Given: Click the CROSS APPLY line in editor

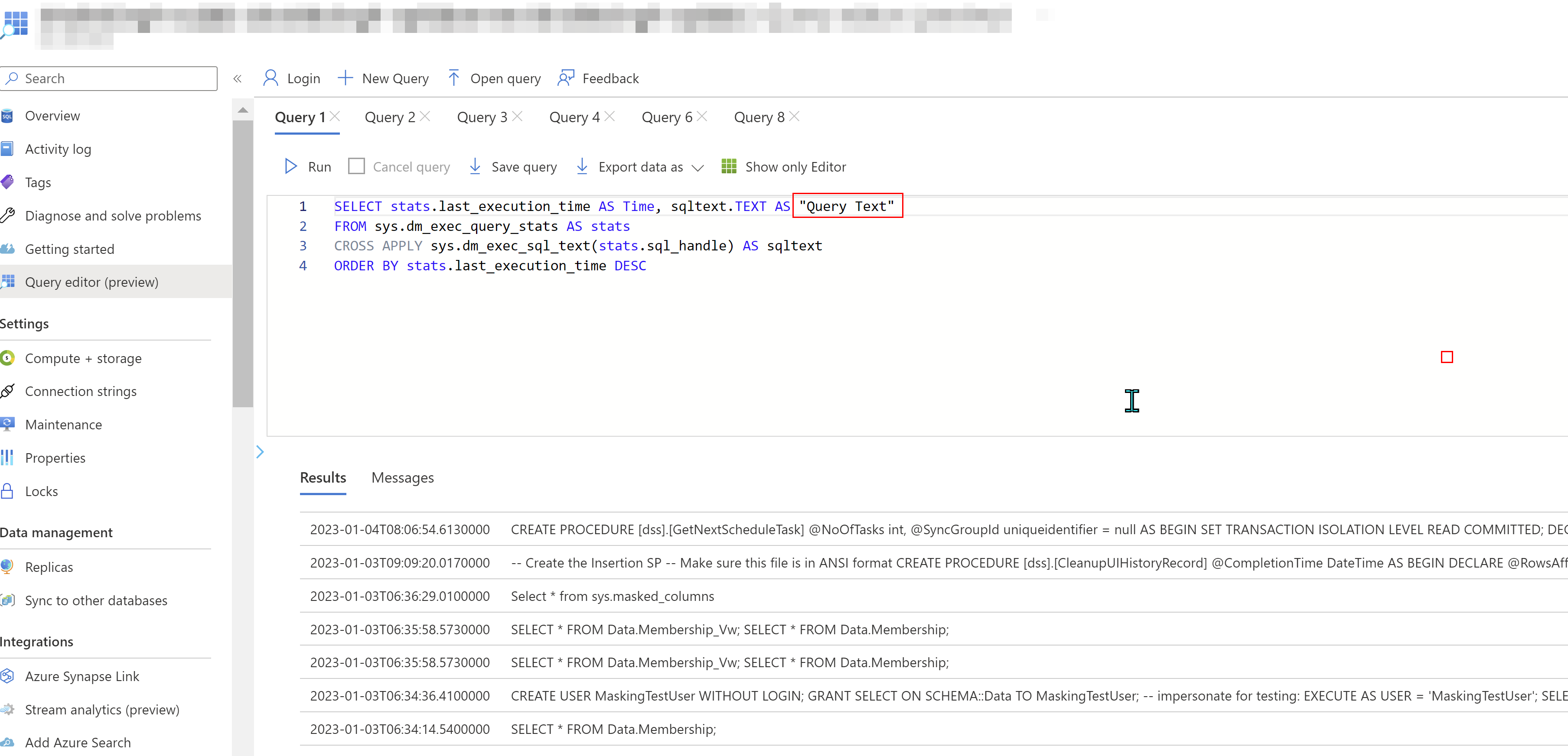Looking at the screenshot, I should coord(578,246).
